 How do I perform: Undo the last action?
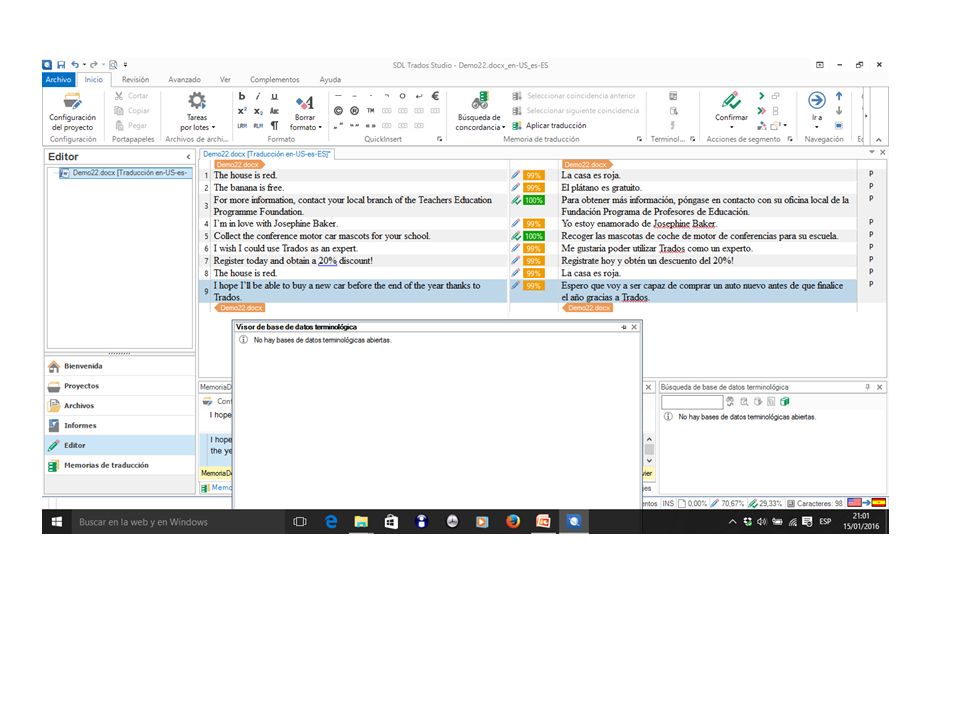tap(75, 64)
